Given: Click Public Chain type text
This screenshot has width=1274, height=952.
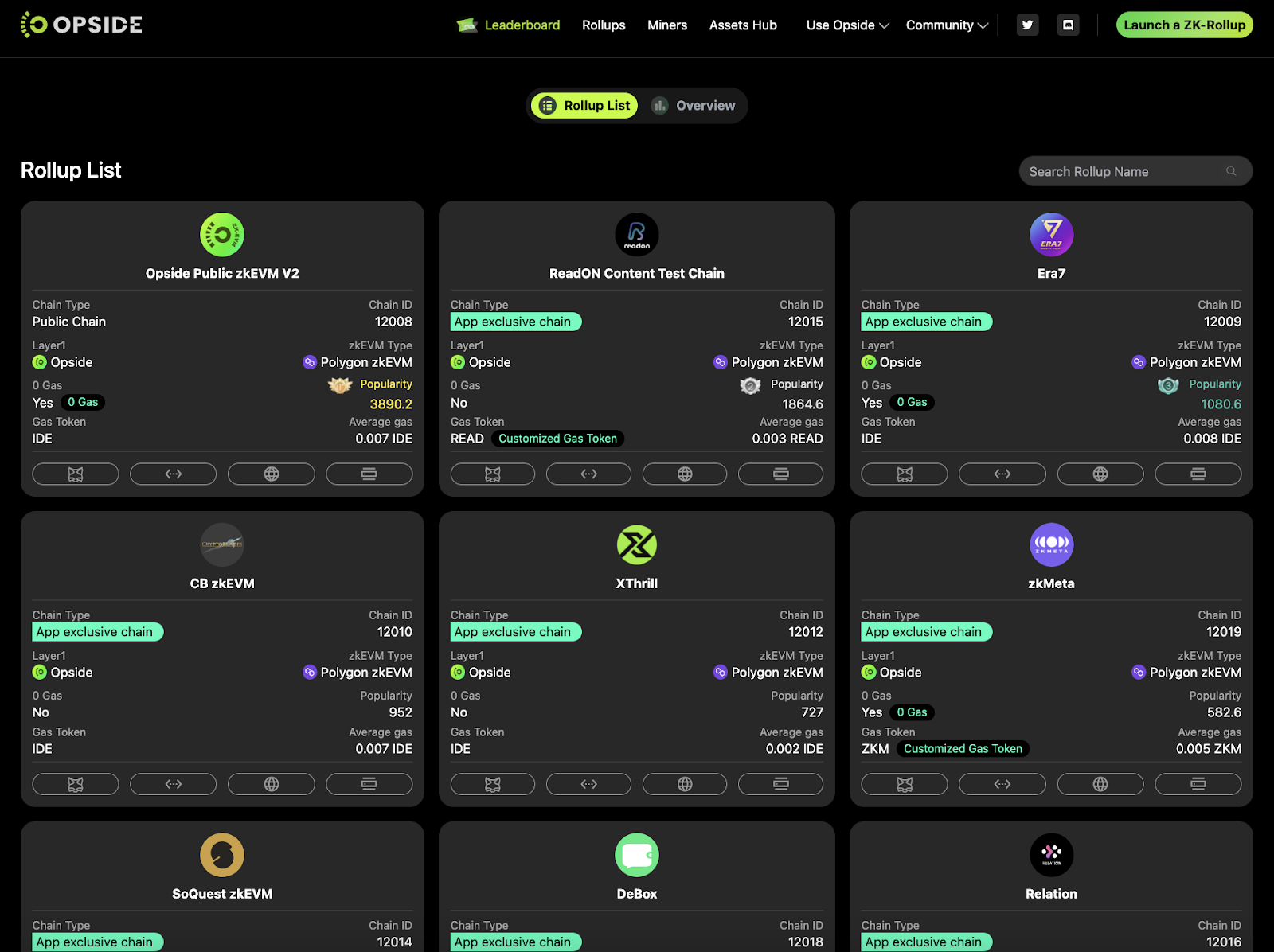Looking at the screenshot, I should tap(69, 322).
